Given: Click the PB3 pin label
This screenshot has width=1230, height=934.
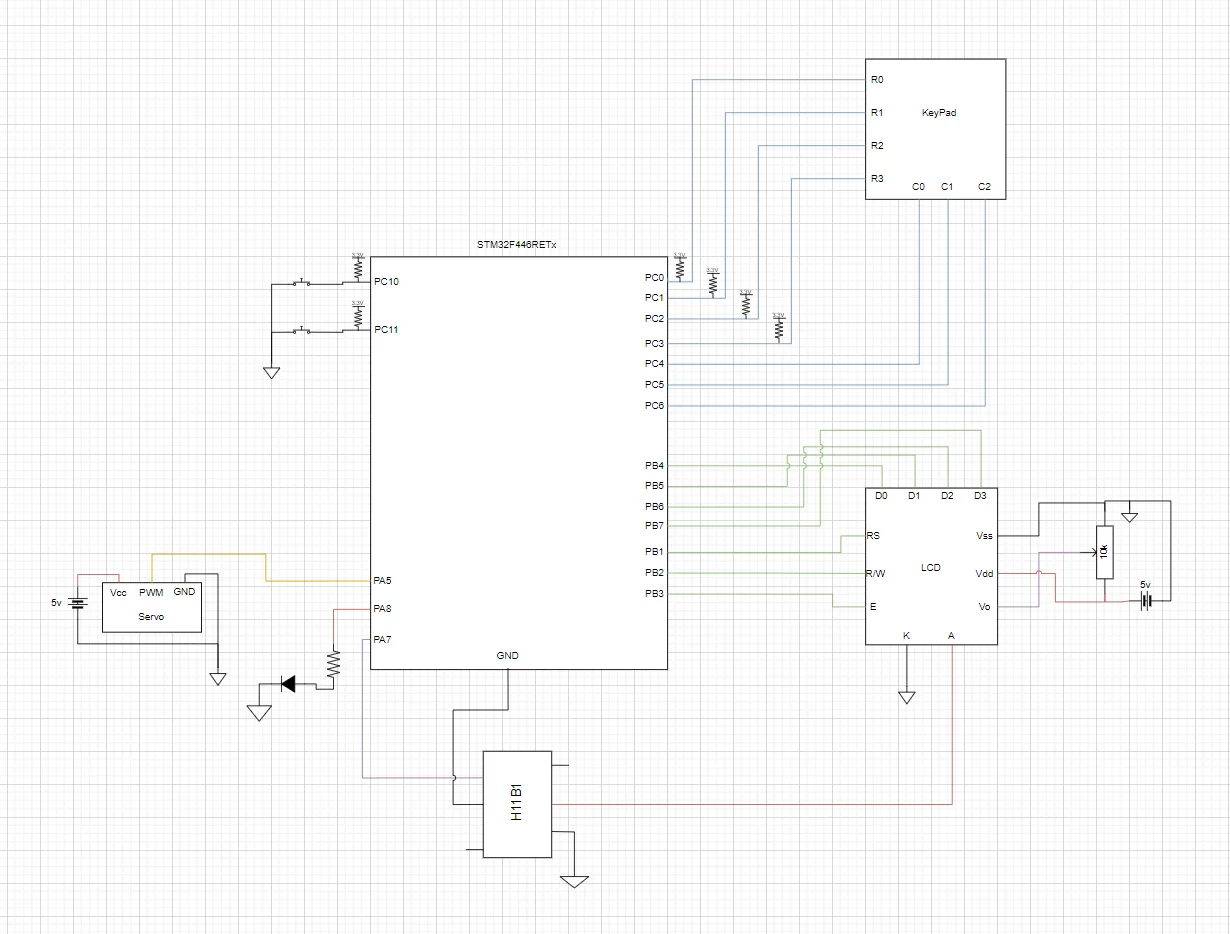Looking at the screenshot, I should (654, 594).
